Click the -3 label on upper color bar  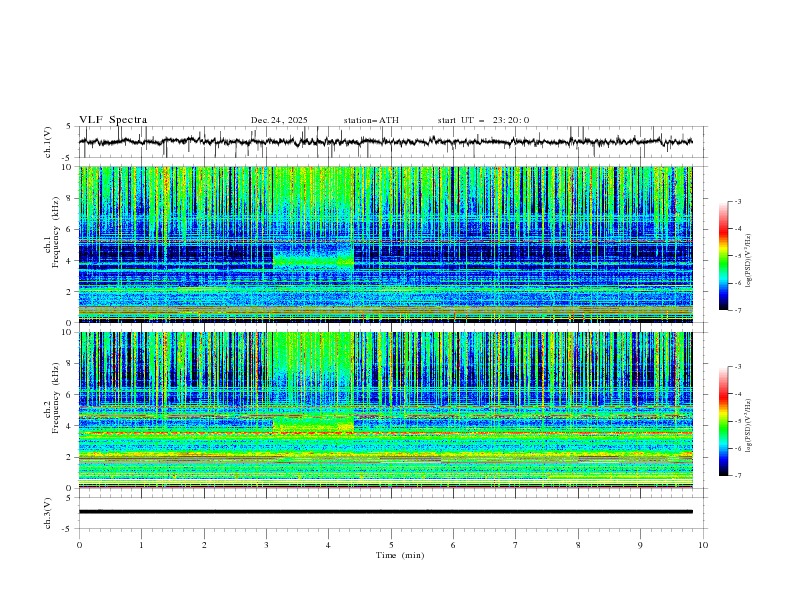[x=738, y=202]
